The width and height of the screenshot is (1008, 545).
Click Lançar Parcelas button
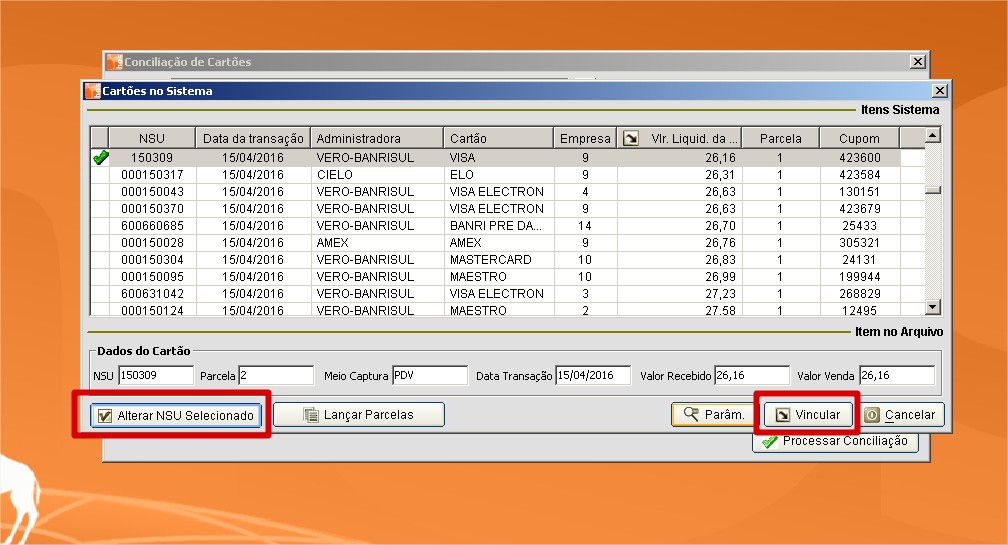(x=358, y=414)
